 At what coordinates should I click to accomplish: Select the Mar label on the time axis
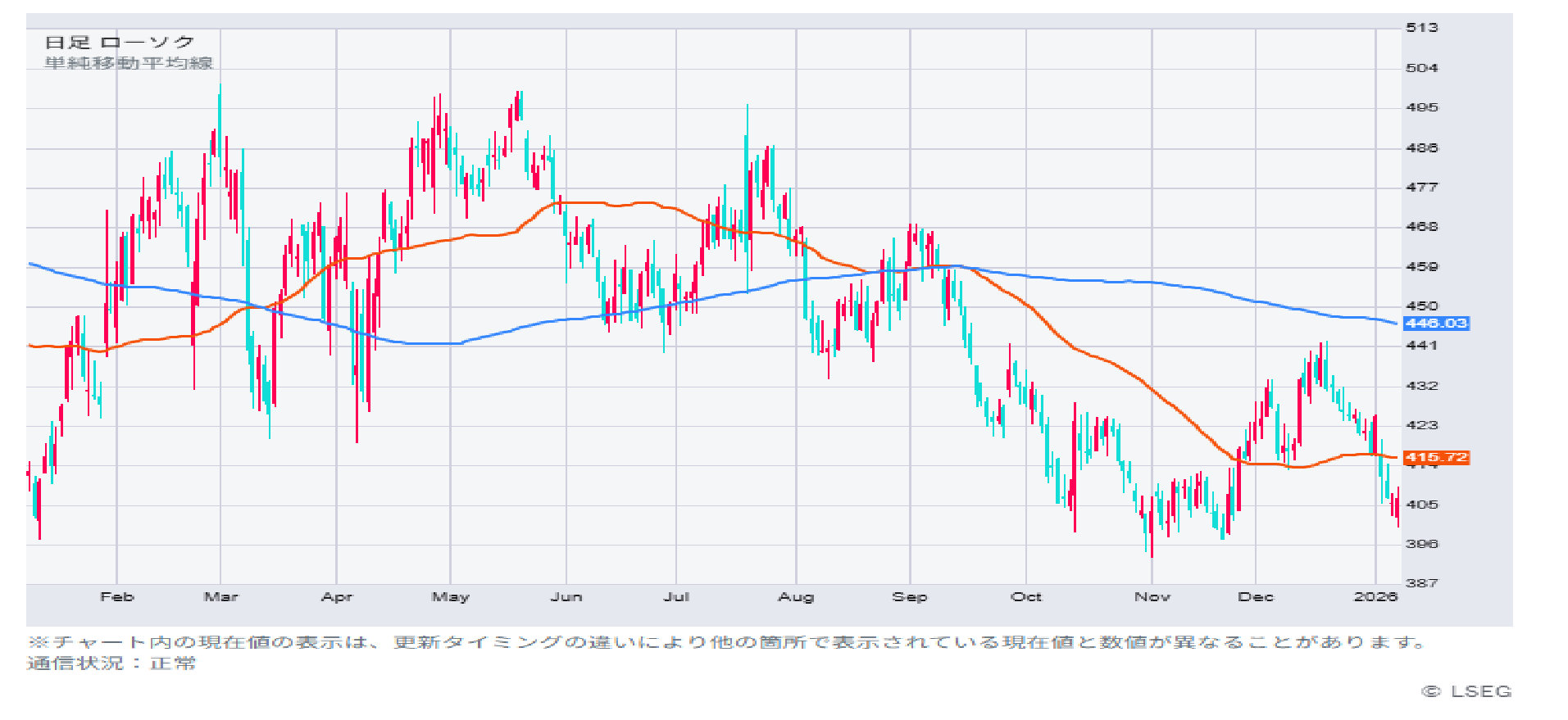tap(220, 597)
